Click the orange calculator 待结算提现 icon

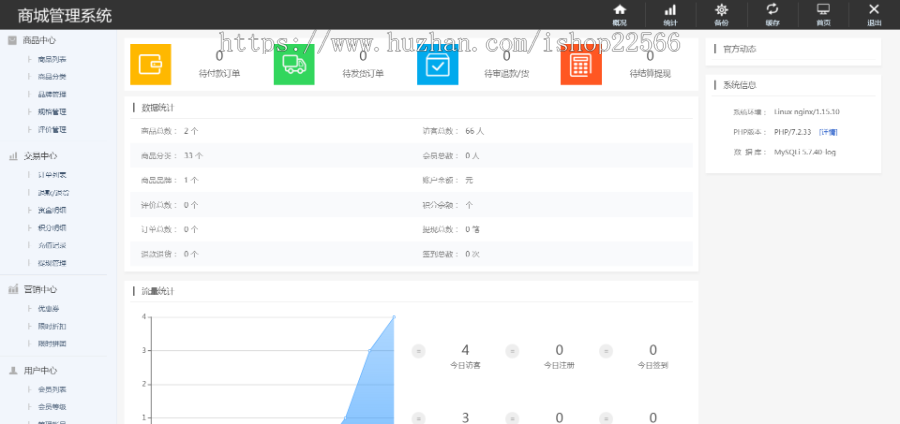click(x=581, y=64)
